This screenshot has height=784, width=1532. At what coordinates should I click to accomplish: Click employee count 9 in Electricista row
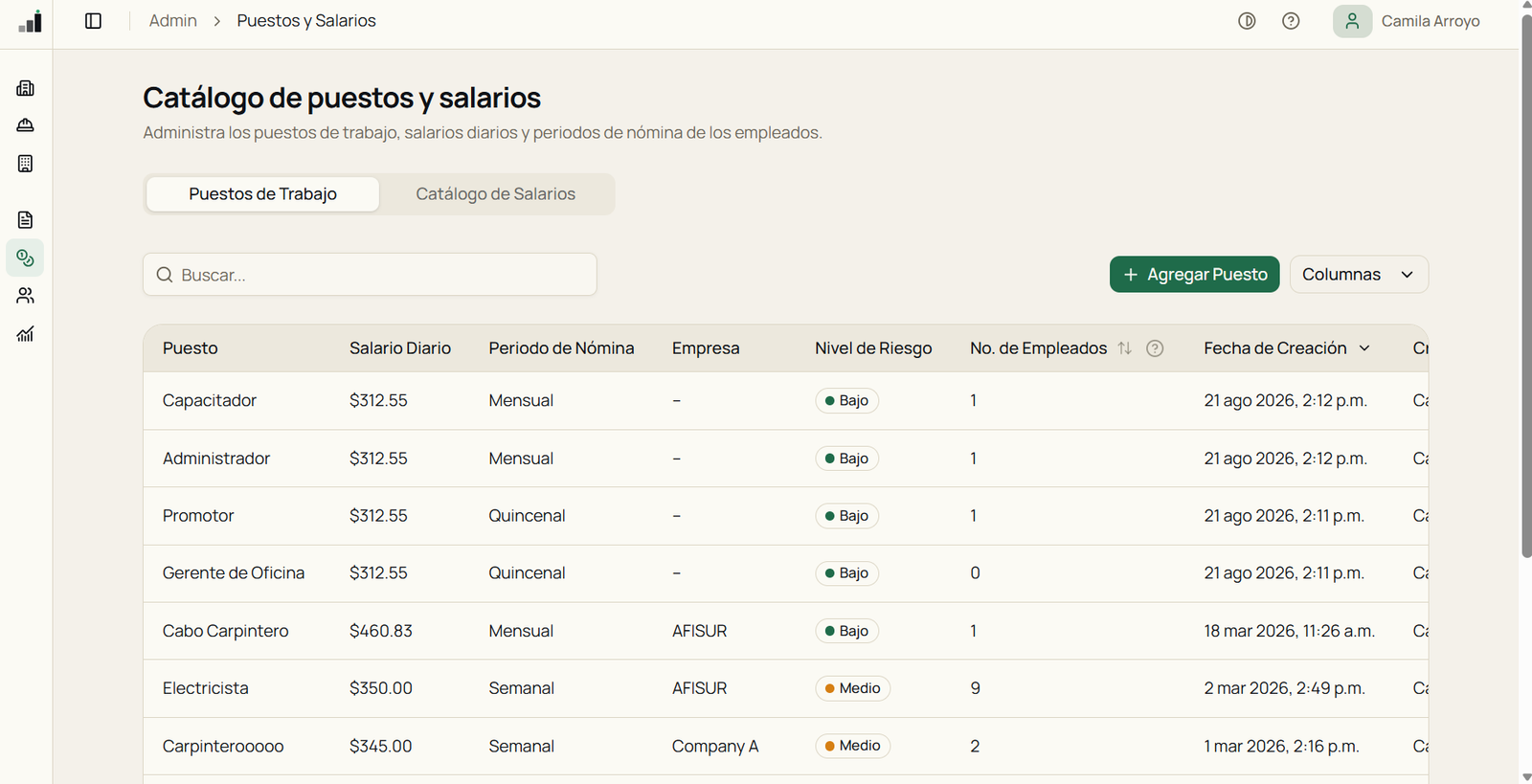coord(975,688)
